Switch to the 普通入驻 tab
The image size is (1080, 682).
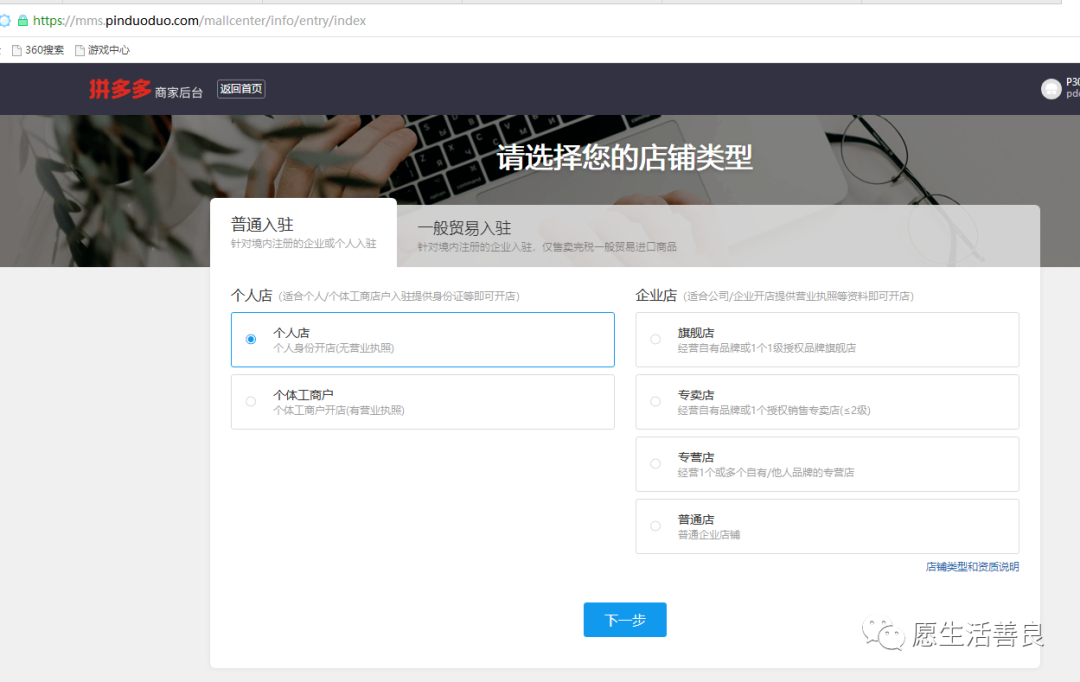[x=304, y=233]
